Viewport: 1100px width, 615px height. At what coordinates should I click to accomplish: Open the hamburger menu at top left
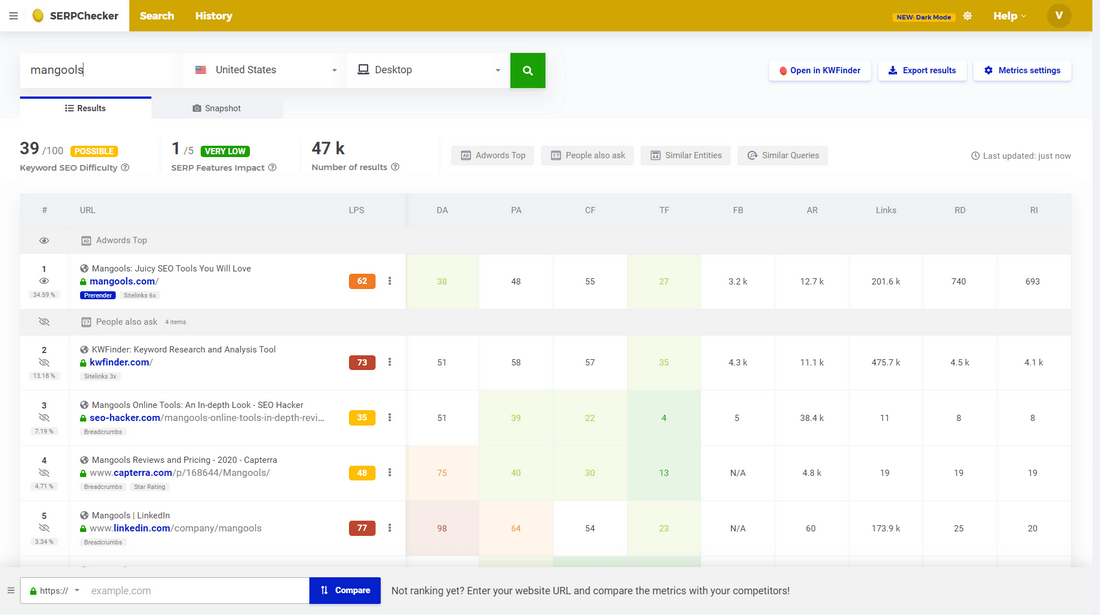tap(13, 15)
